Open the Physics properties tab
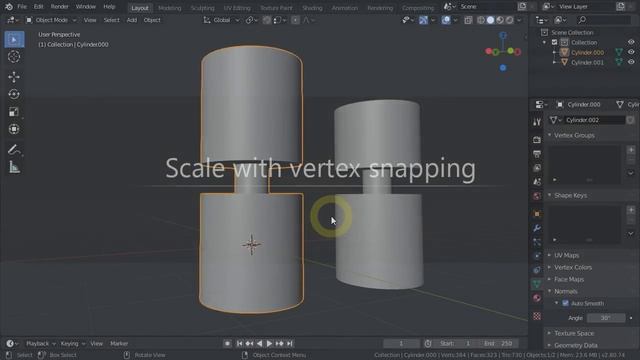Screen dimensions: 640x360 [x=537, y=256]
